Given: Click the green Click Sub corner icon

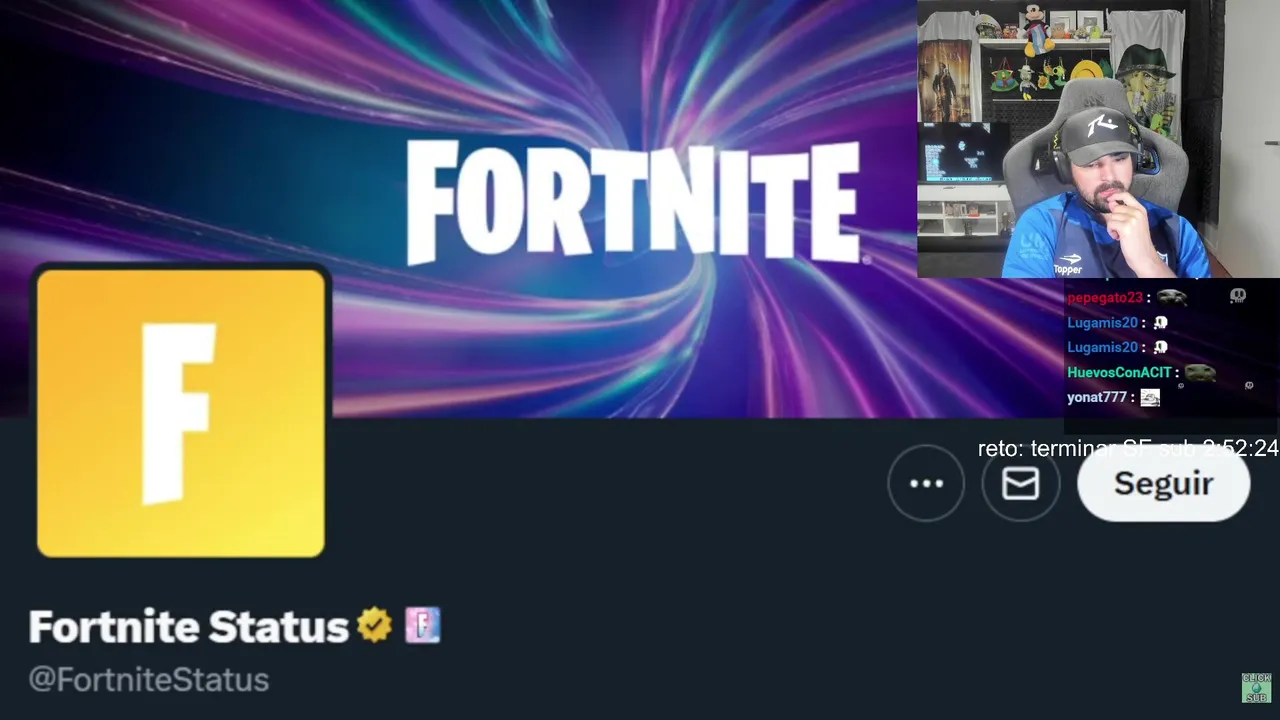Looking at the screenshot, I should (1256, 688).
